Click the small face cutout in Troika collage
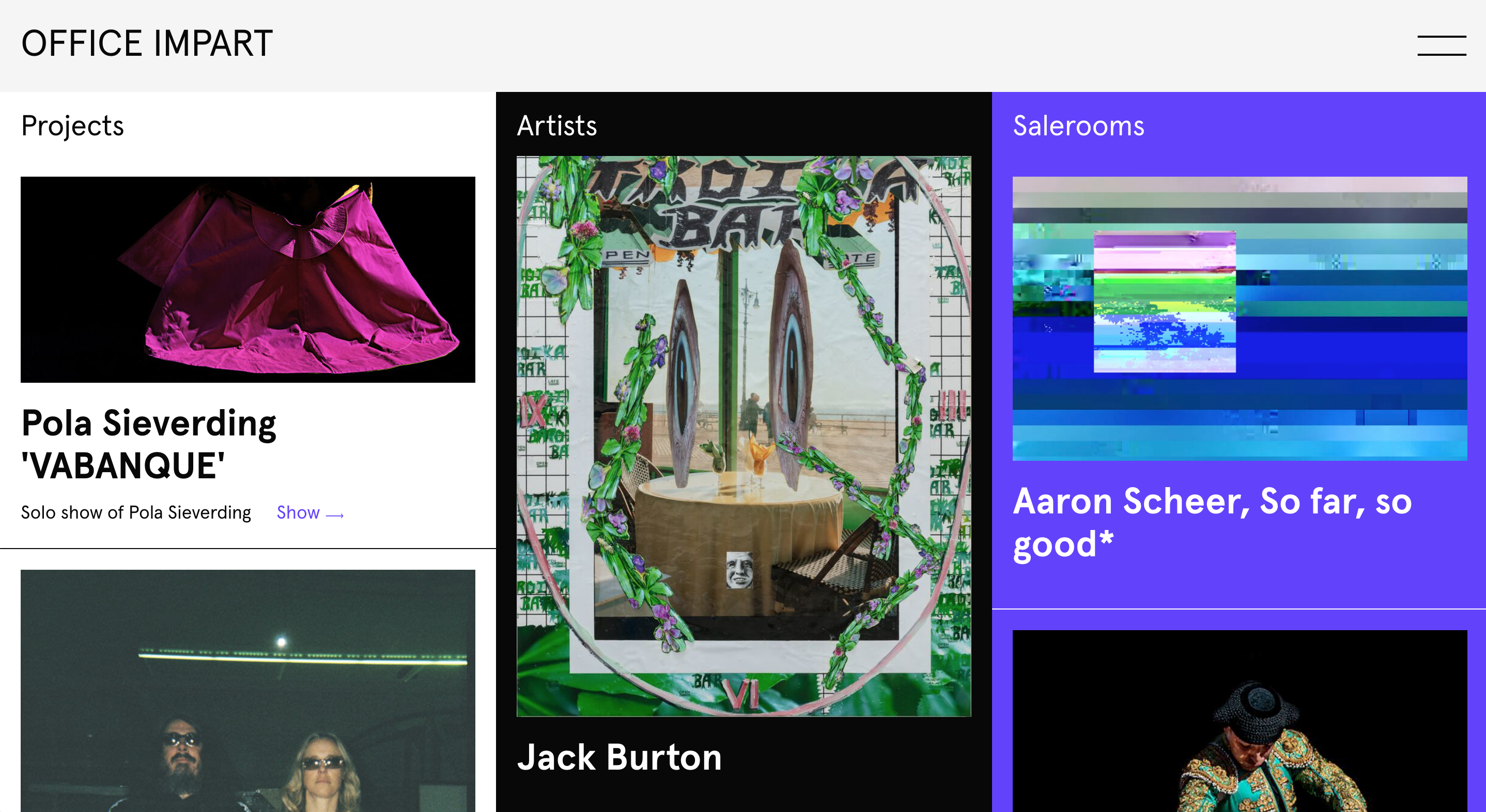The image size is (1486, 812). (739, 570)
